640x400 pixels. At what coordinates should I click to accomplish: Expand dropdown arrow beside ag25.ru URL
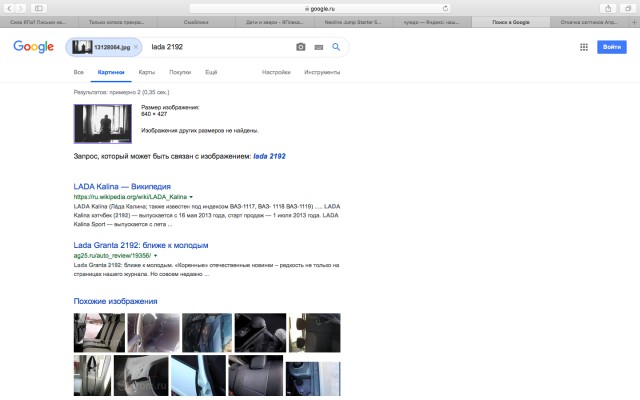click(x=156, y=256)
